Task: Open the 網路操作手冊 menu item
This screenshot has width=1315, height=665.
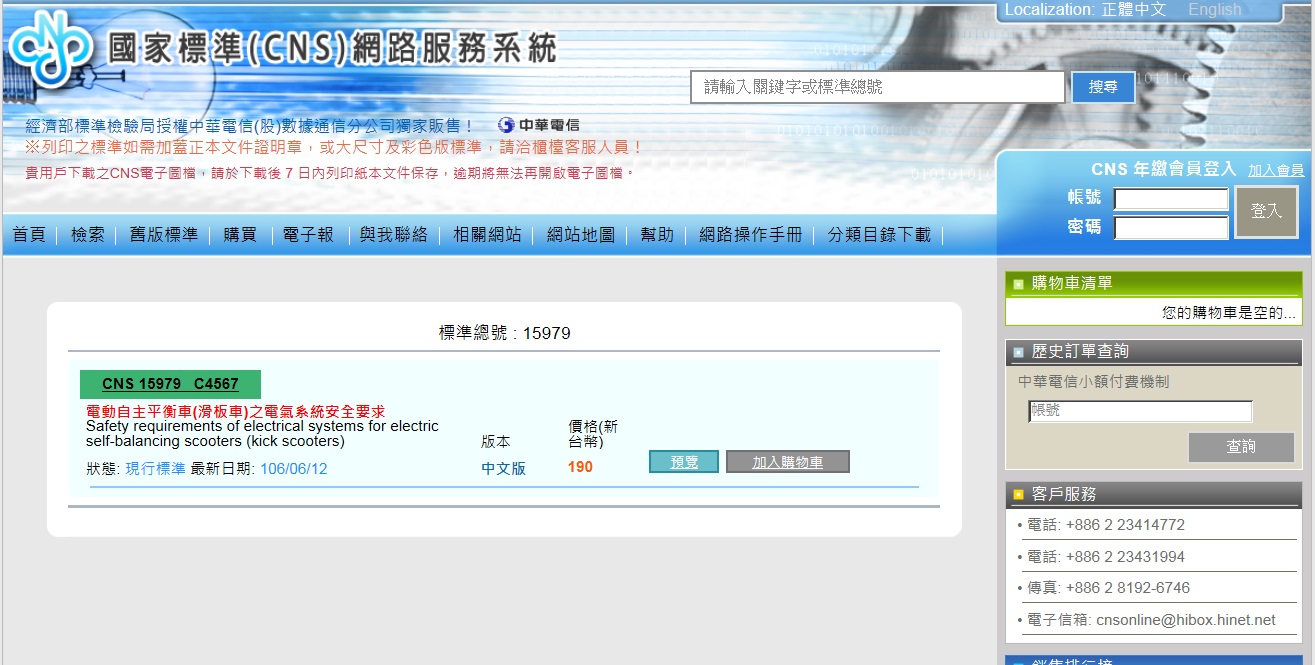Action: pyautogui.click(x=751, y=236)
